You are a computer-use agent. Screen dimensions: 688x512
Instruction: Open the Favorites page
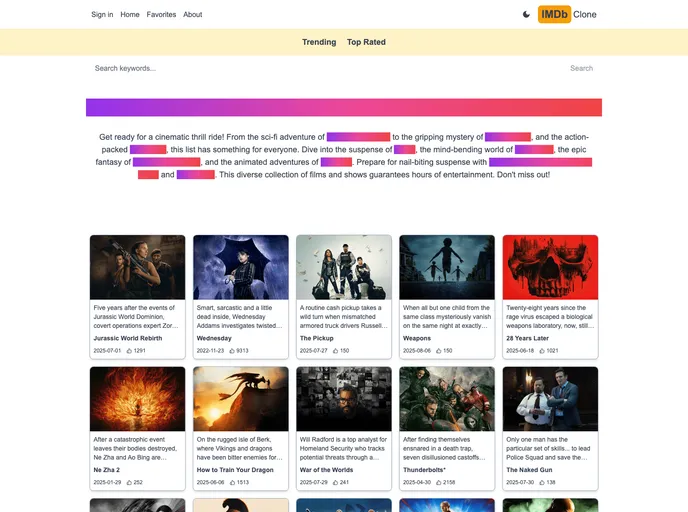point(161,14)
